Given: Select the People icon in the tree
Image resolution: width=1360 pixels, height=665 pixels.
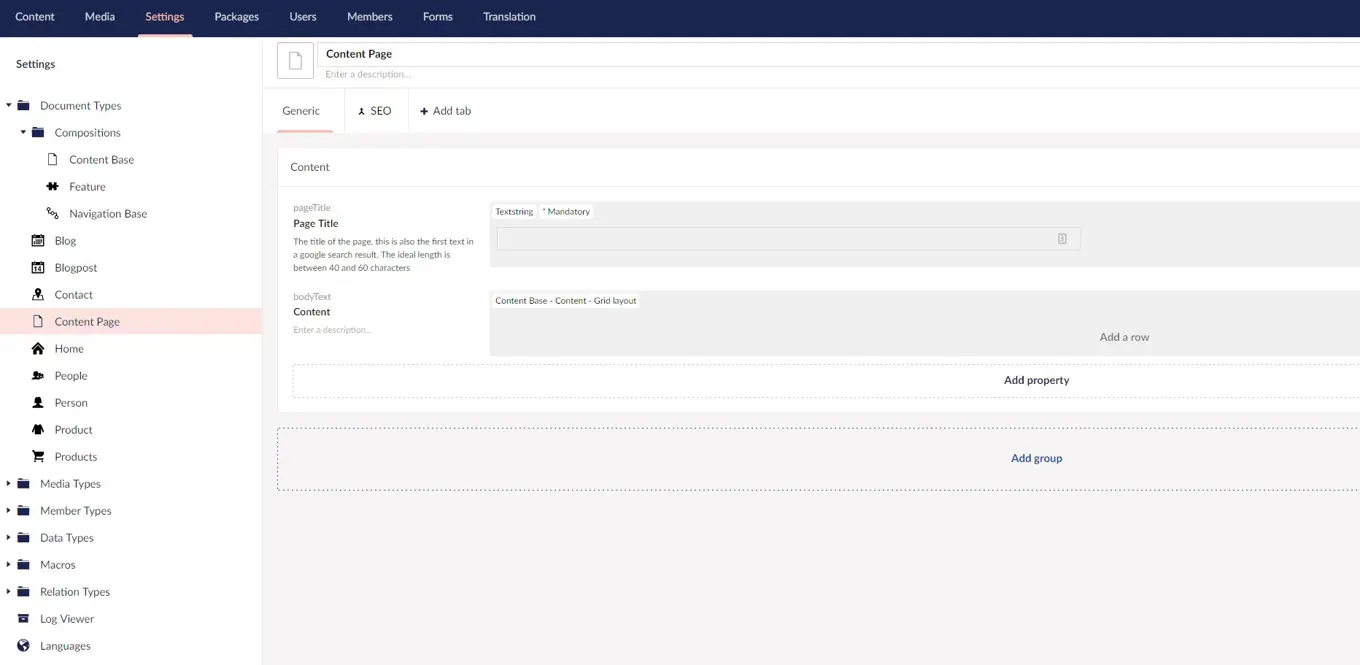Looking at the screenshot, I should click(39, 375).
